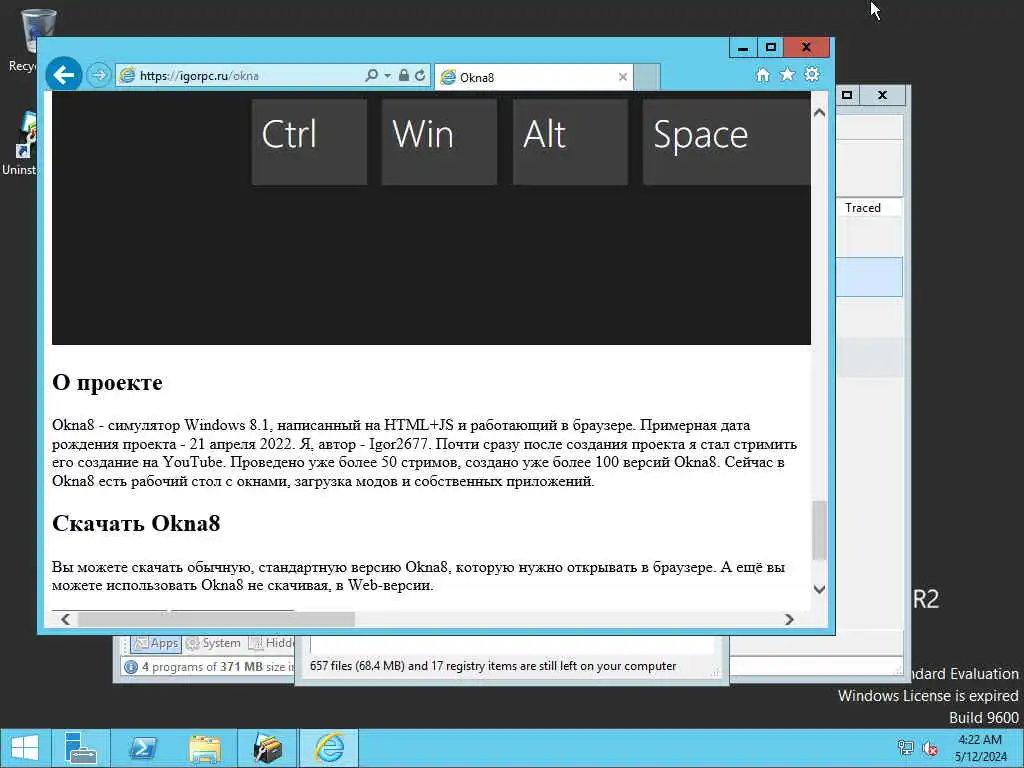Launch PowerShell from taskbar
The width and height of the screenshot is (1024, 768).
pos(142,748)
